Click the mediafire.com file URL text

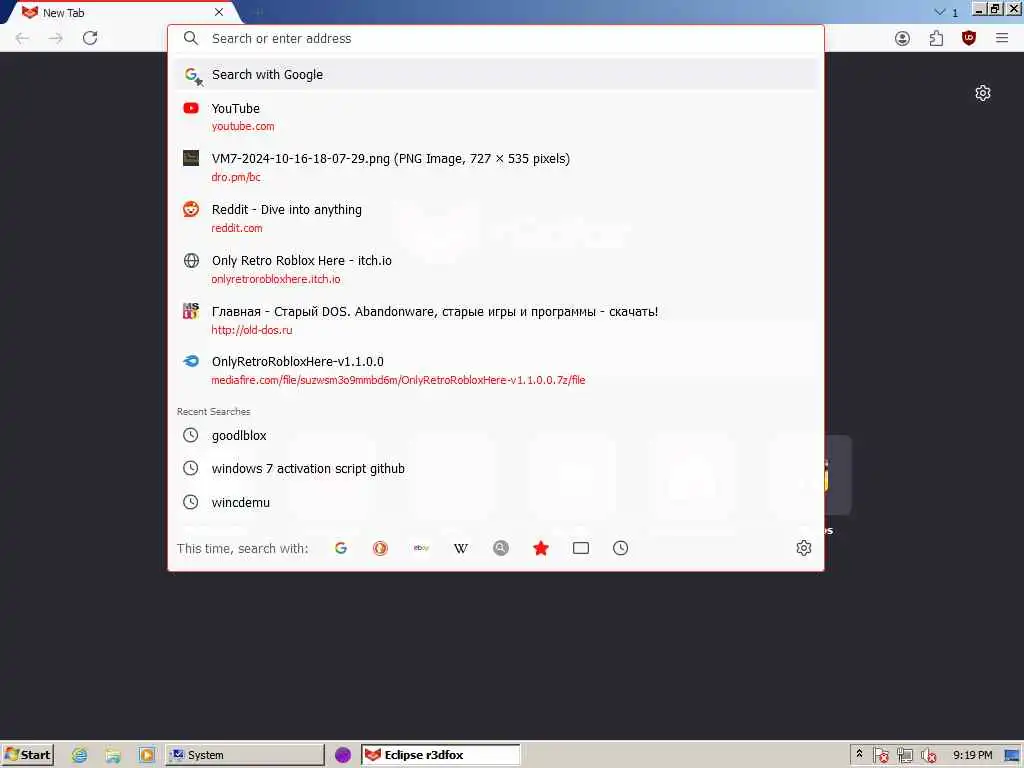398,380
